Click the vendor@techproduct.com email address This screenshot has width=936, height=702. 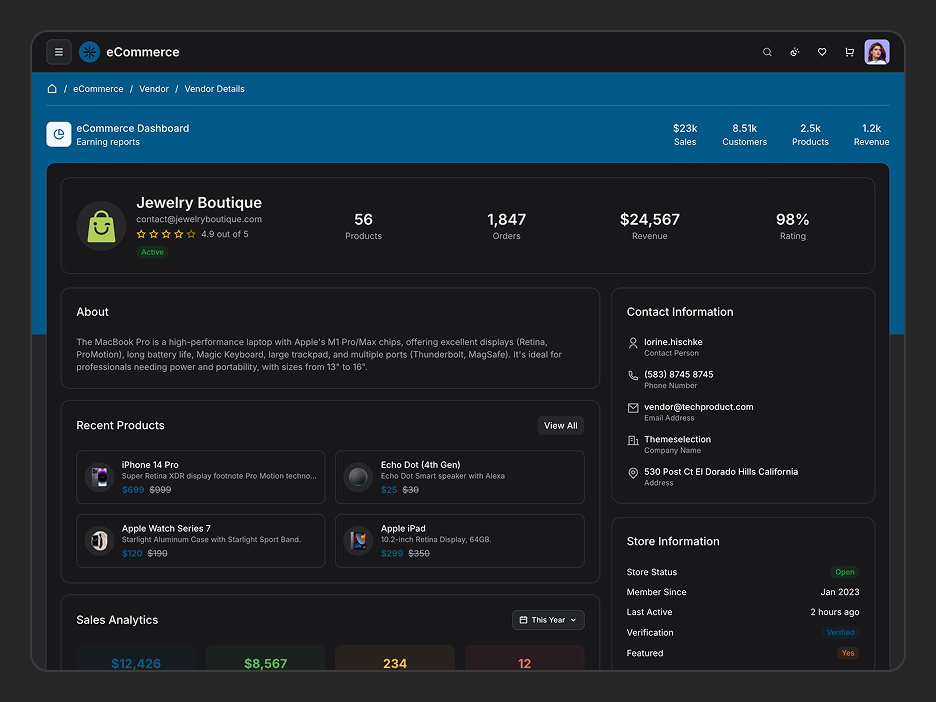tap(698, 407)
